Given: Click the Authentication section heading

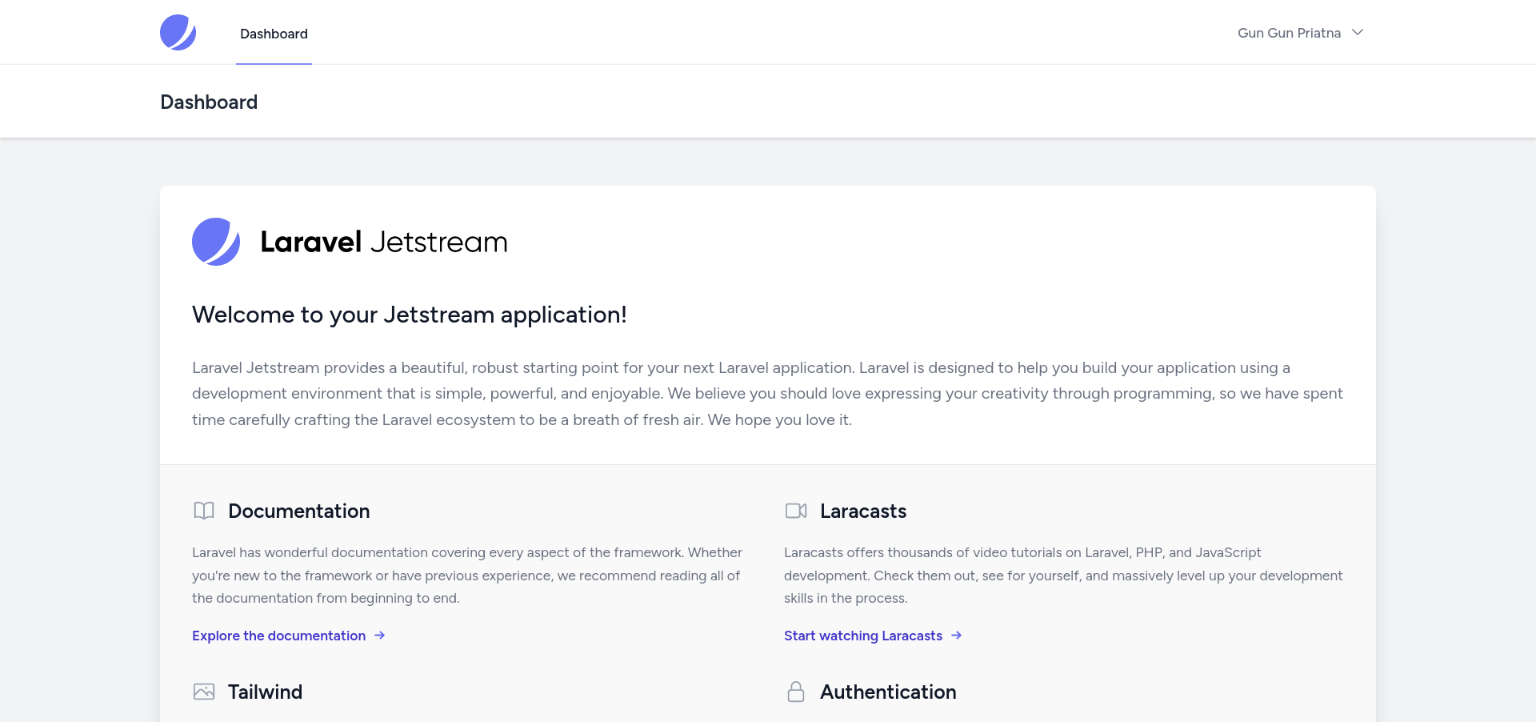Looking at the screenshot, I should (x=888, y=691).
